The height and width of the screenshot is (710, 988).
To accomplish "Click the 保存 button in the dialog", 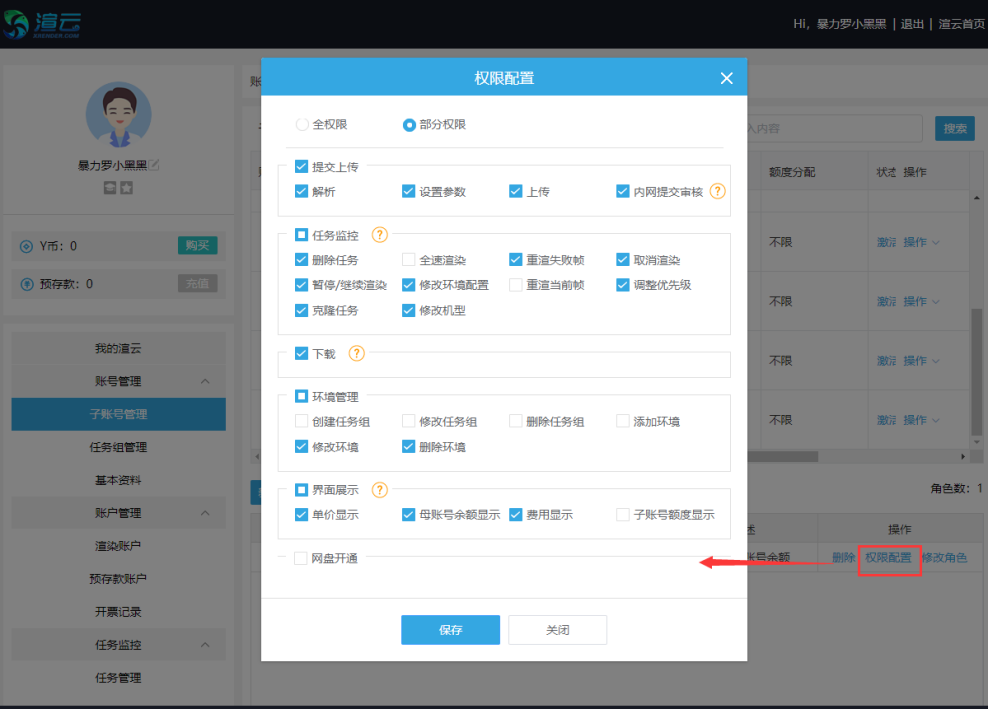I will pyautogui.click(x=450, y=629).
